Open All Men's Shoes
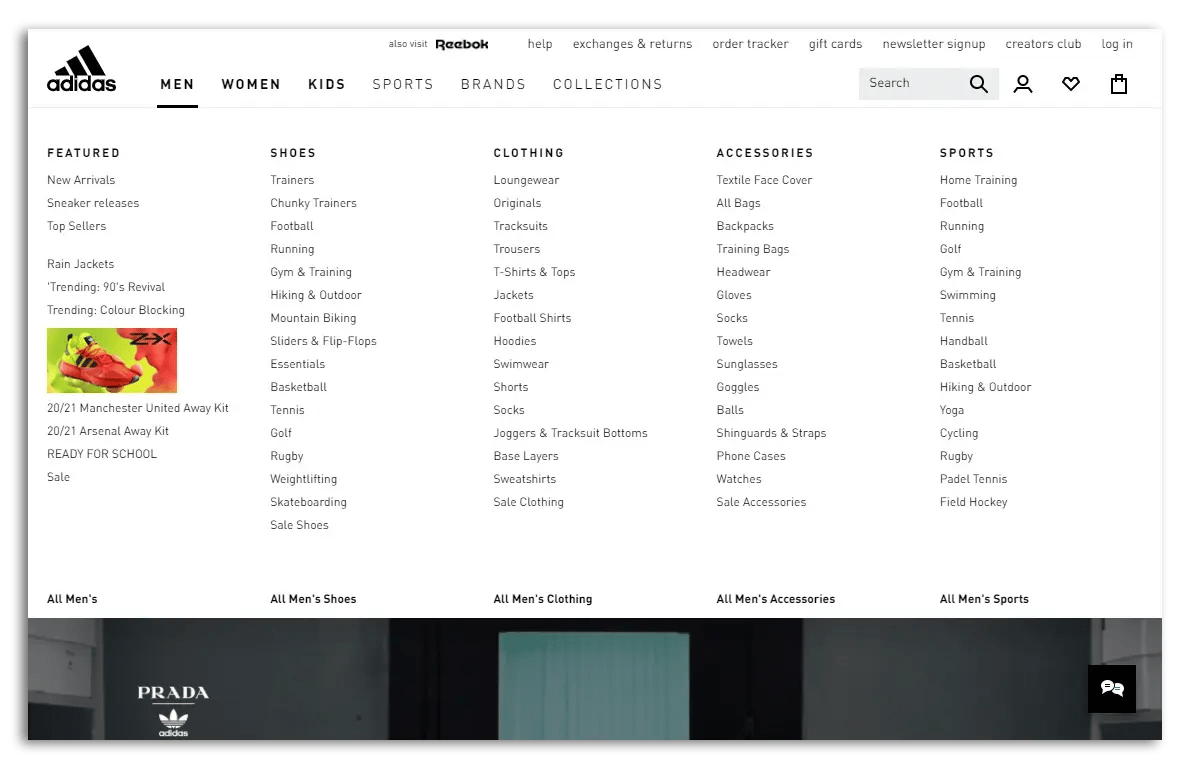This screenshot has height=770, width=1190. pyautogui.click(x=313, y=599)
